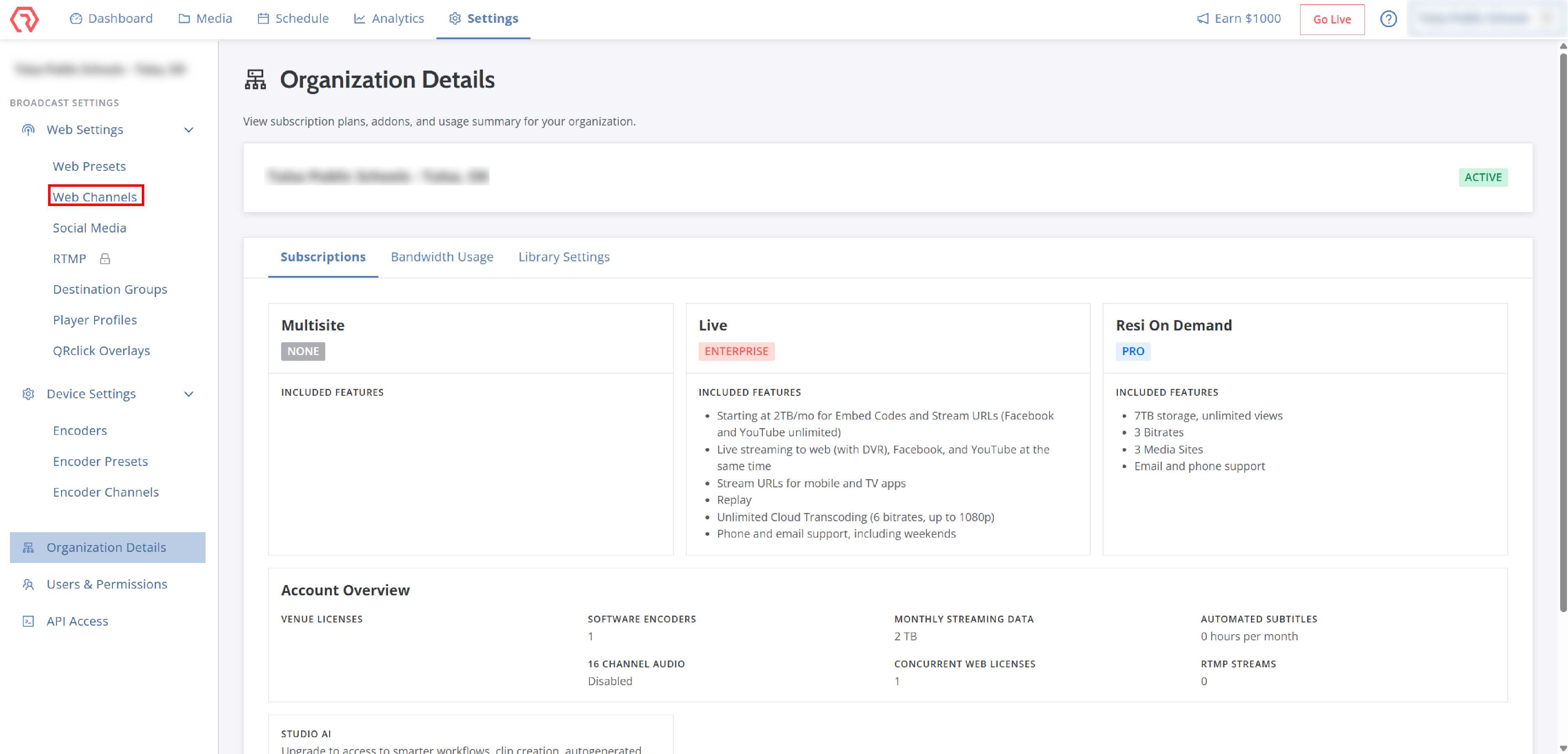Screen dimensions: 1568x754
Task: Click '7TB storage, unlimited views' feature
Action: point(1208,415)
